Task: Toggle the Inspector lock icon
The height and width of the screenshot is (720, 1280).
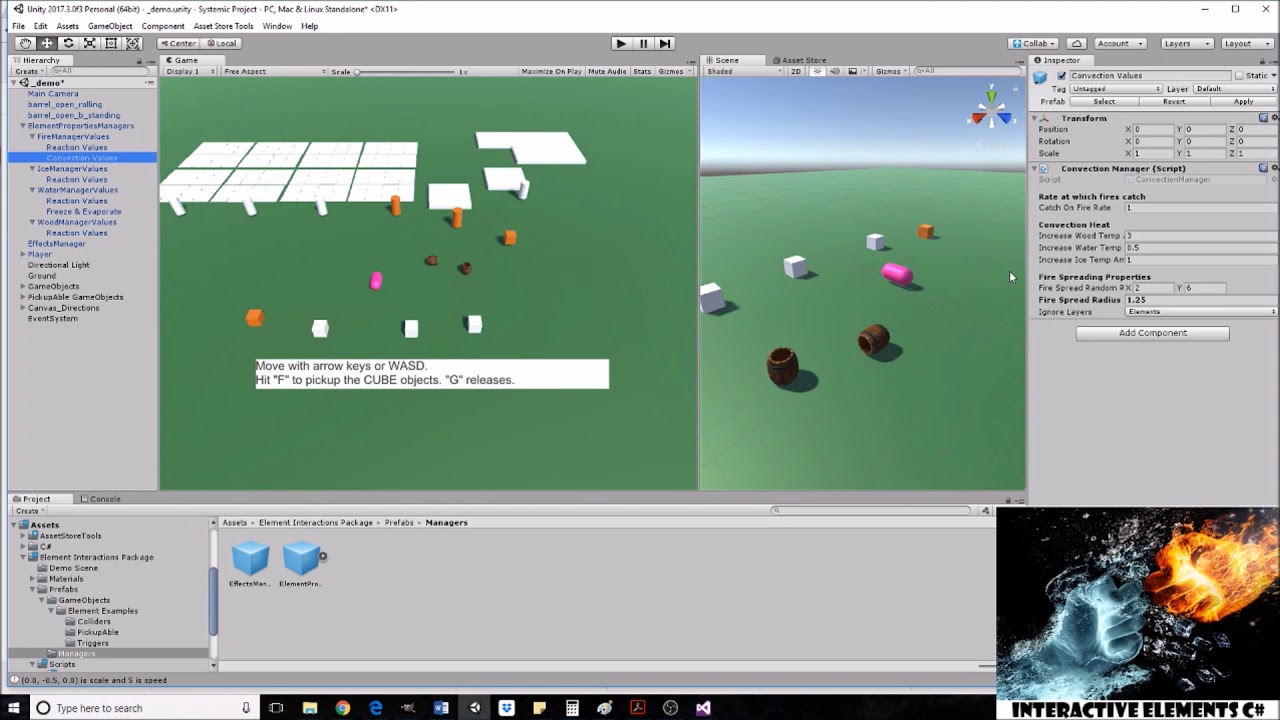Action: tap(1263, 60)
